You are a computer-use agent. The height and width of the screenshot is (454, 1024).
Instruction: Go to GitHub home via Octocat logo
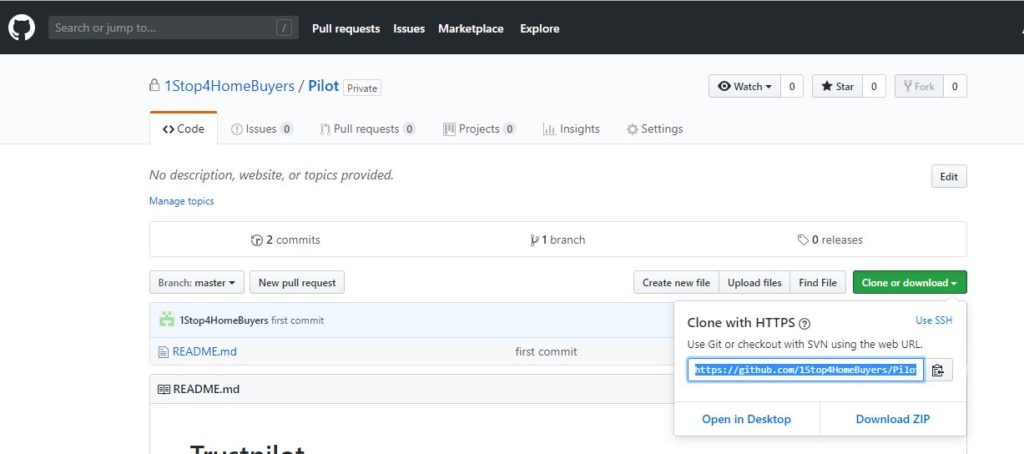[22, 28]
